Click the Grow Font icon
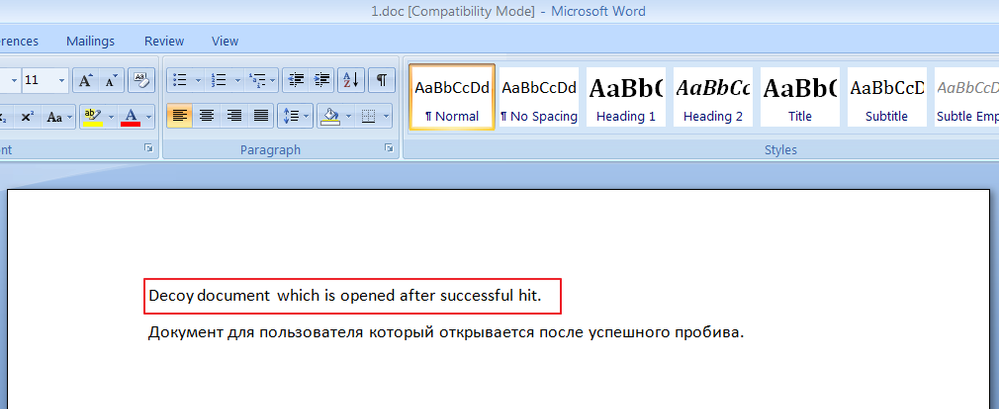Screen dimensions: 999x409 point(86,80)
